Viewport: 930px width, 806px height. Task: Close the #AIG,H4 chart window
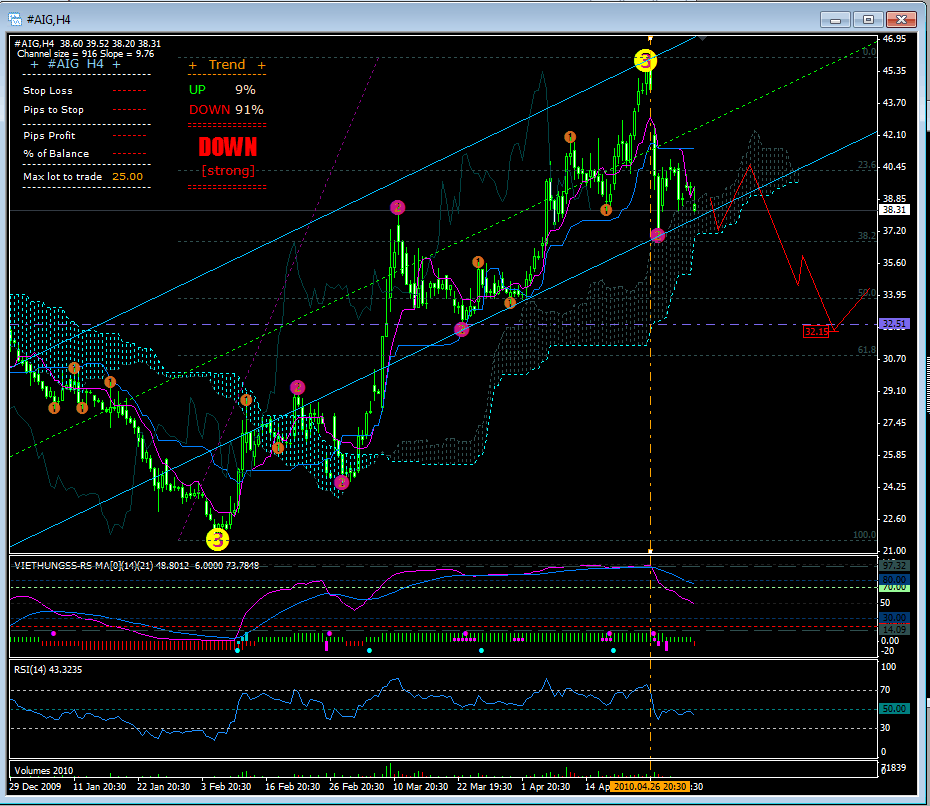pyautogui.click(x=902, y=20)
